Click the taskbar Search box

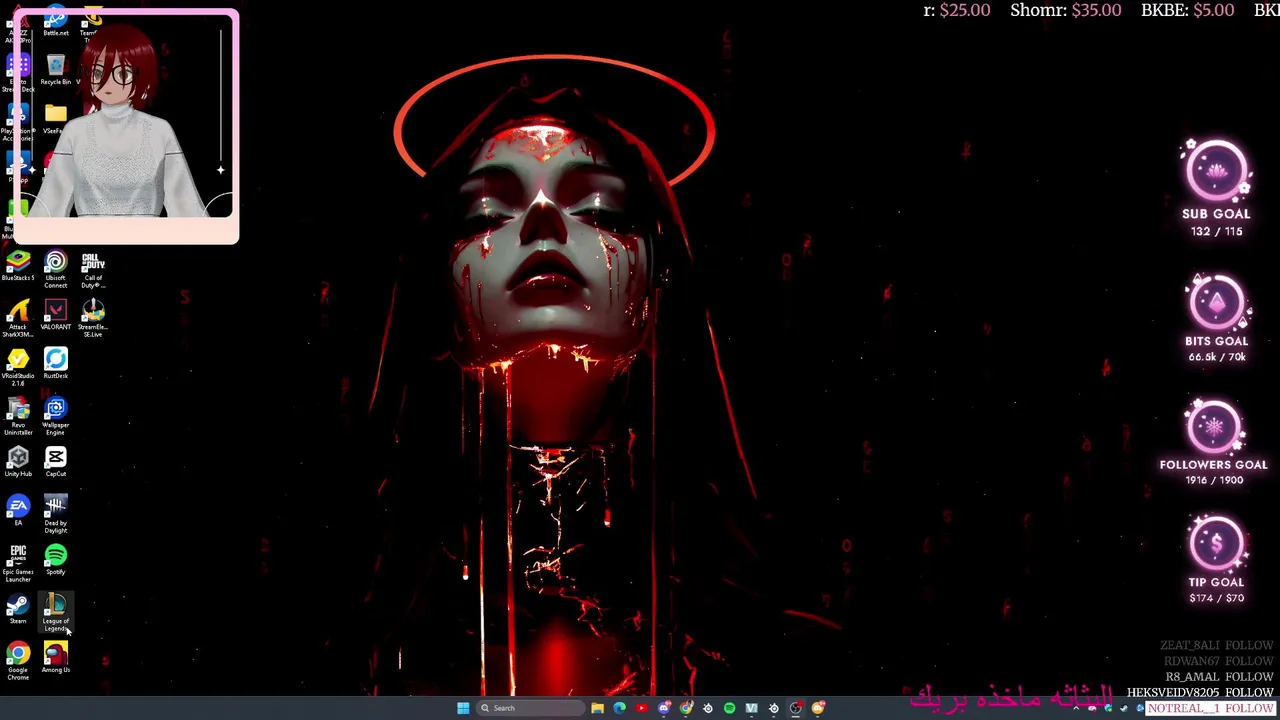530,708
